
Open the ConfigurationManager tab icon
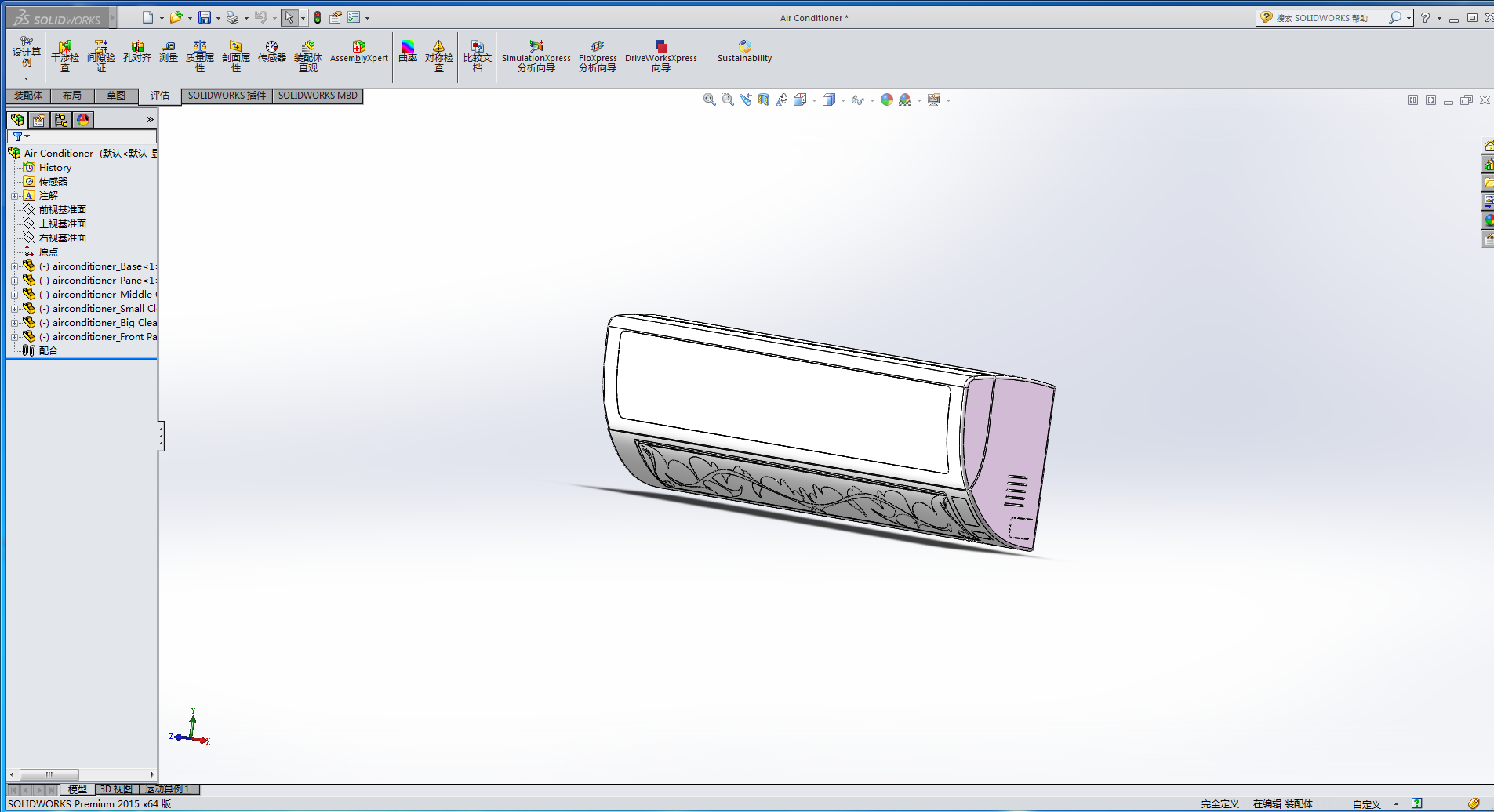coord(61,120)
